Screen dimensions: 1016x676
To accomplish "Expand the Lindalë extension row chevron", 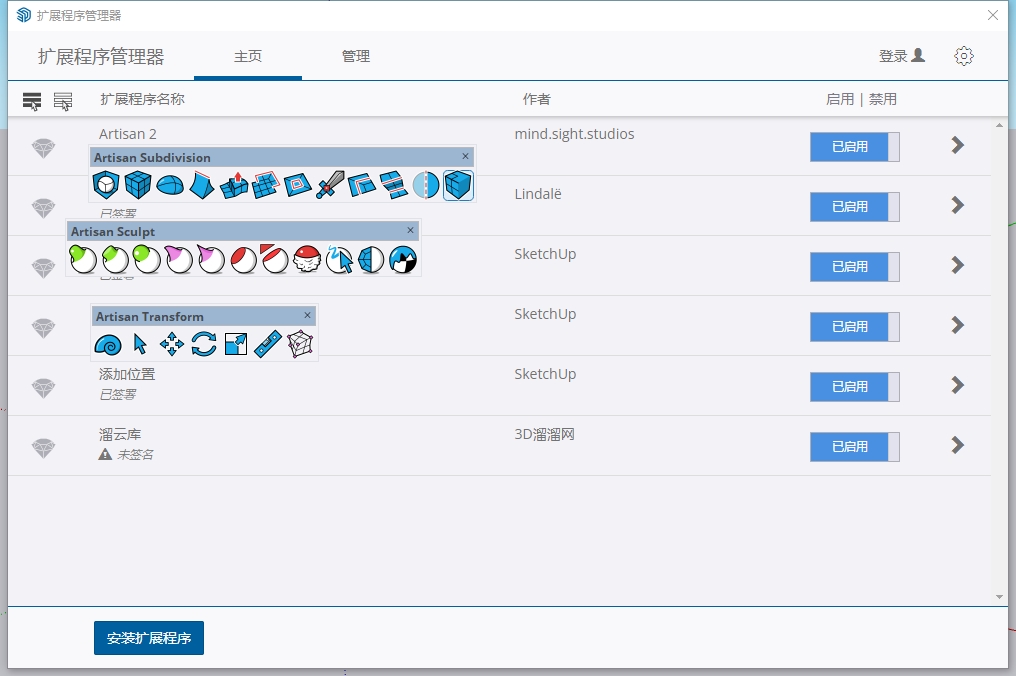I will click(x=958, y=205).
